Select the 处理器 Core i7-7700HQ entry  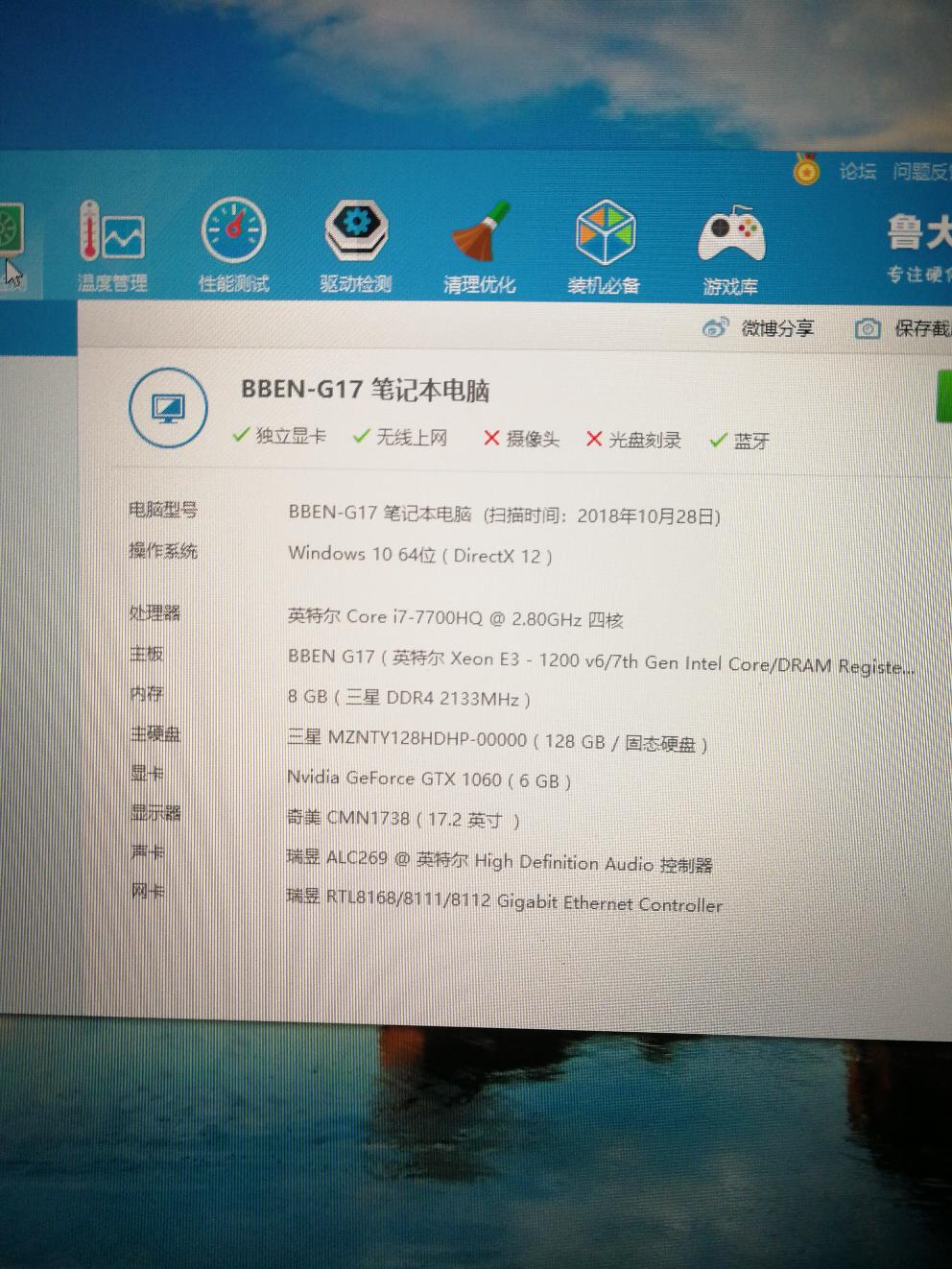tap(455, 618)
